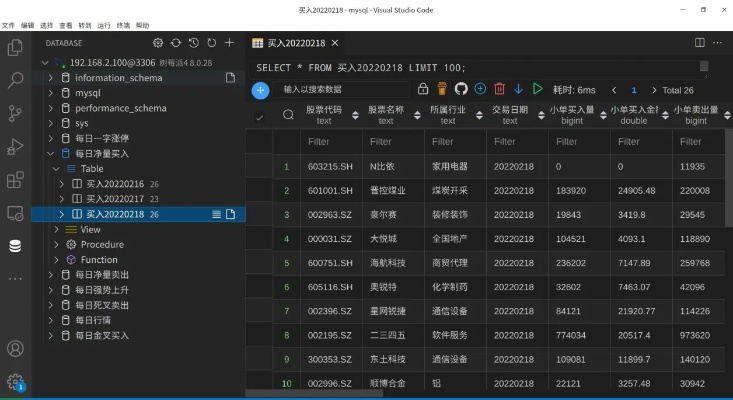
Task: Open editor more actions ellipsis
Action: click(718, 43)
